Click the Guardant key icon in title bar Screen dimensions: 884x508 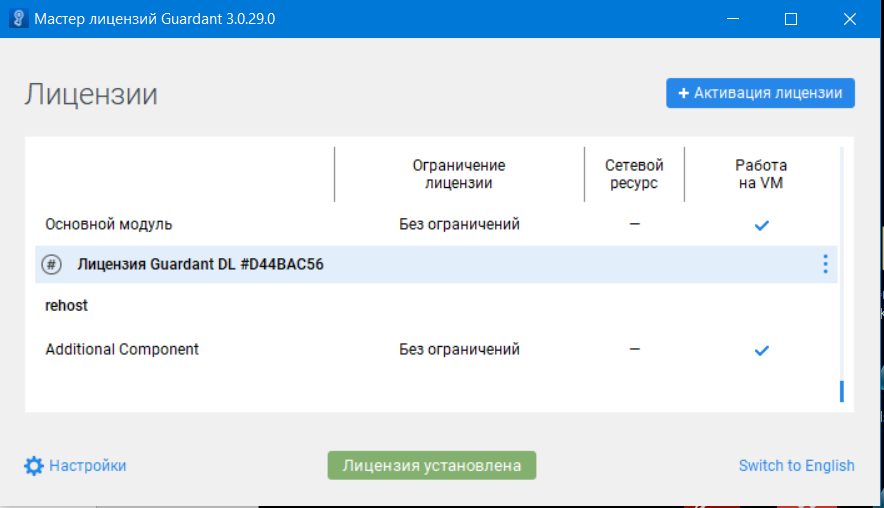pos(18,19)
